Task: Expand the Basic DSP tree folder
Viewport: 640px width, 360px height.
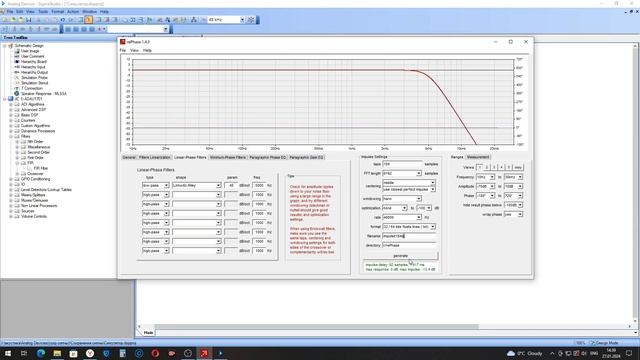Action: [x=11, y=115]
